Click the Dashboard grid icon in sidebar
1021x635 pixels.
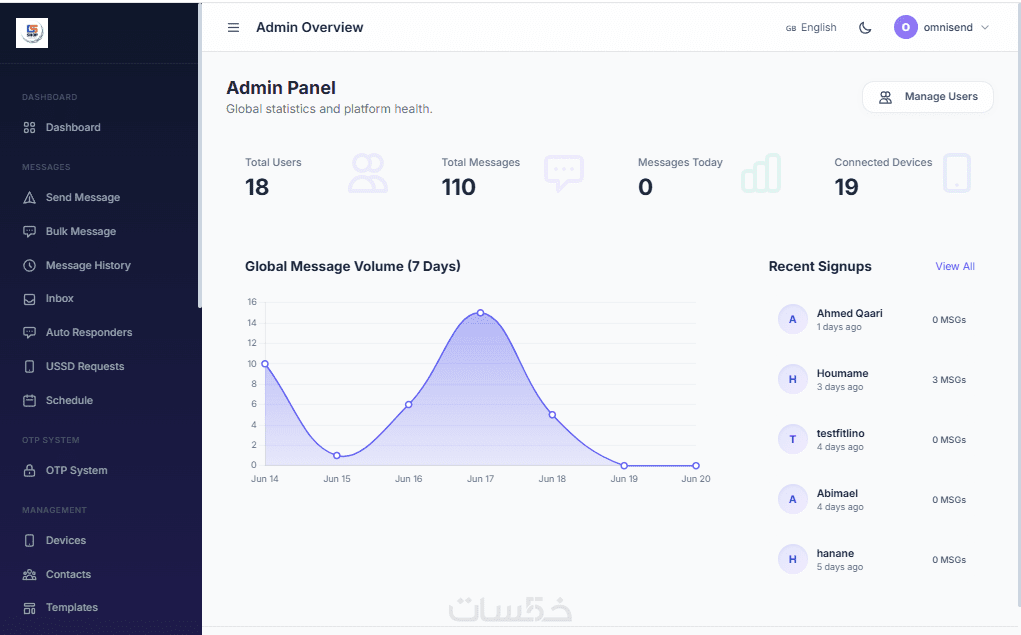[x=29, y=128]
